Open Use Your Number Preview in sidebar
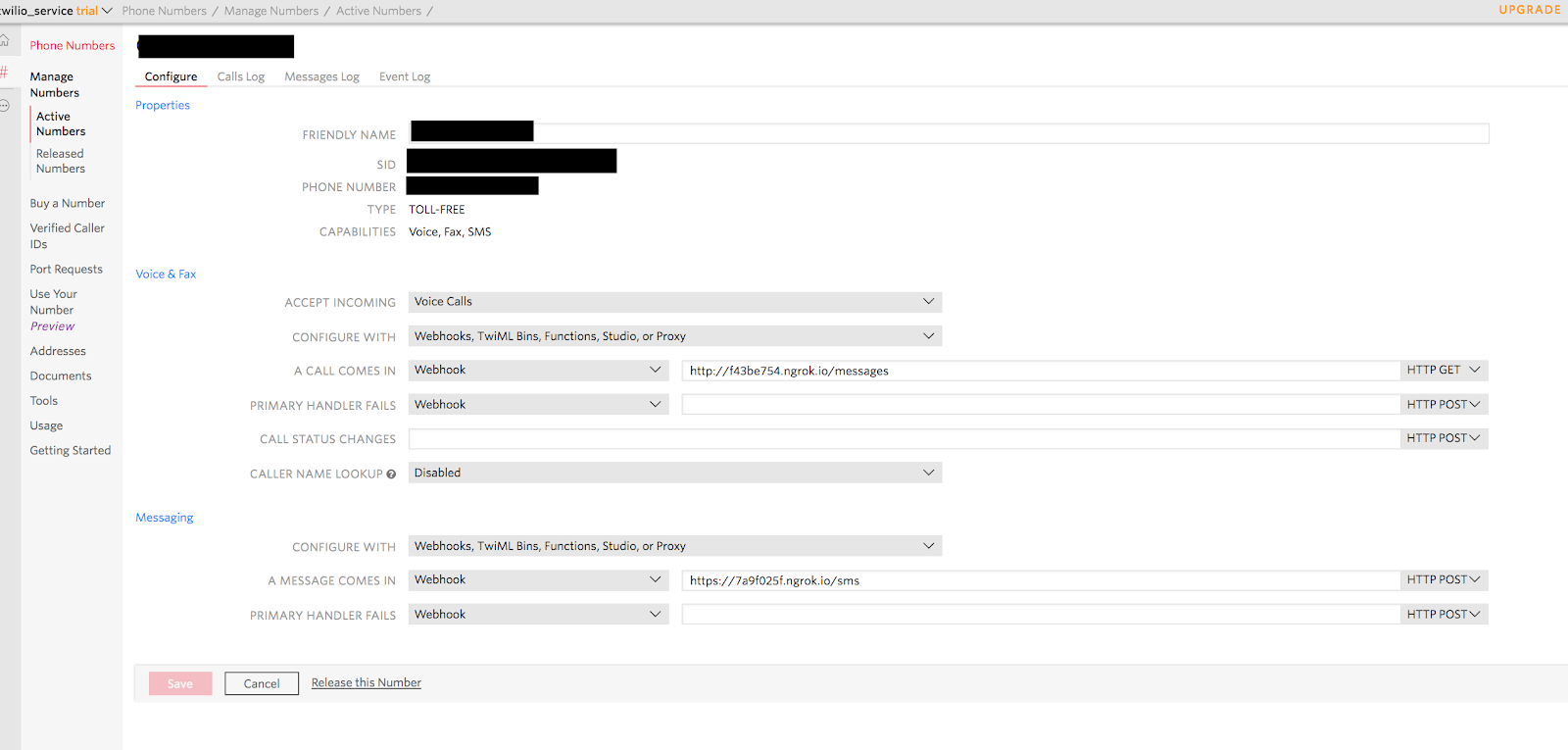The width and height of the screenshot is (1568, 750). coord(54,310)
